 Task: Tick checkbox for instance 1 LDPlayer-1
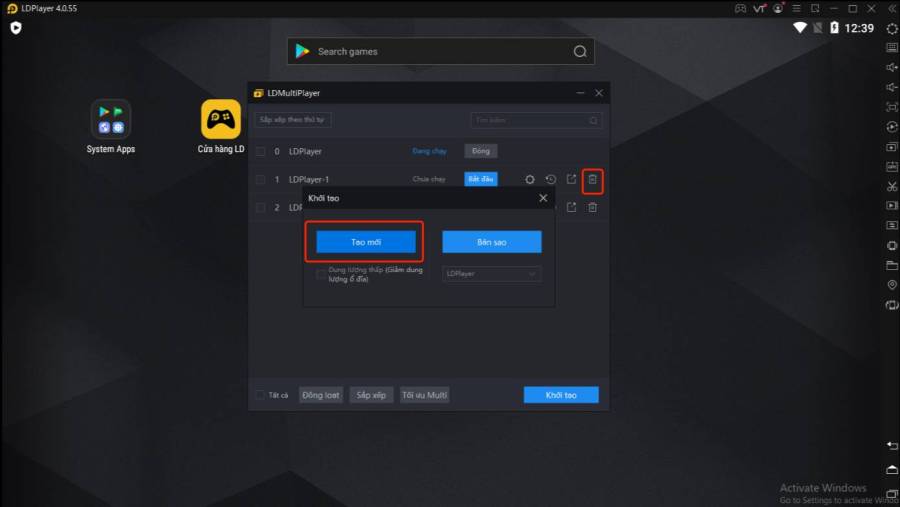tap(261, 180)
